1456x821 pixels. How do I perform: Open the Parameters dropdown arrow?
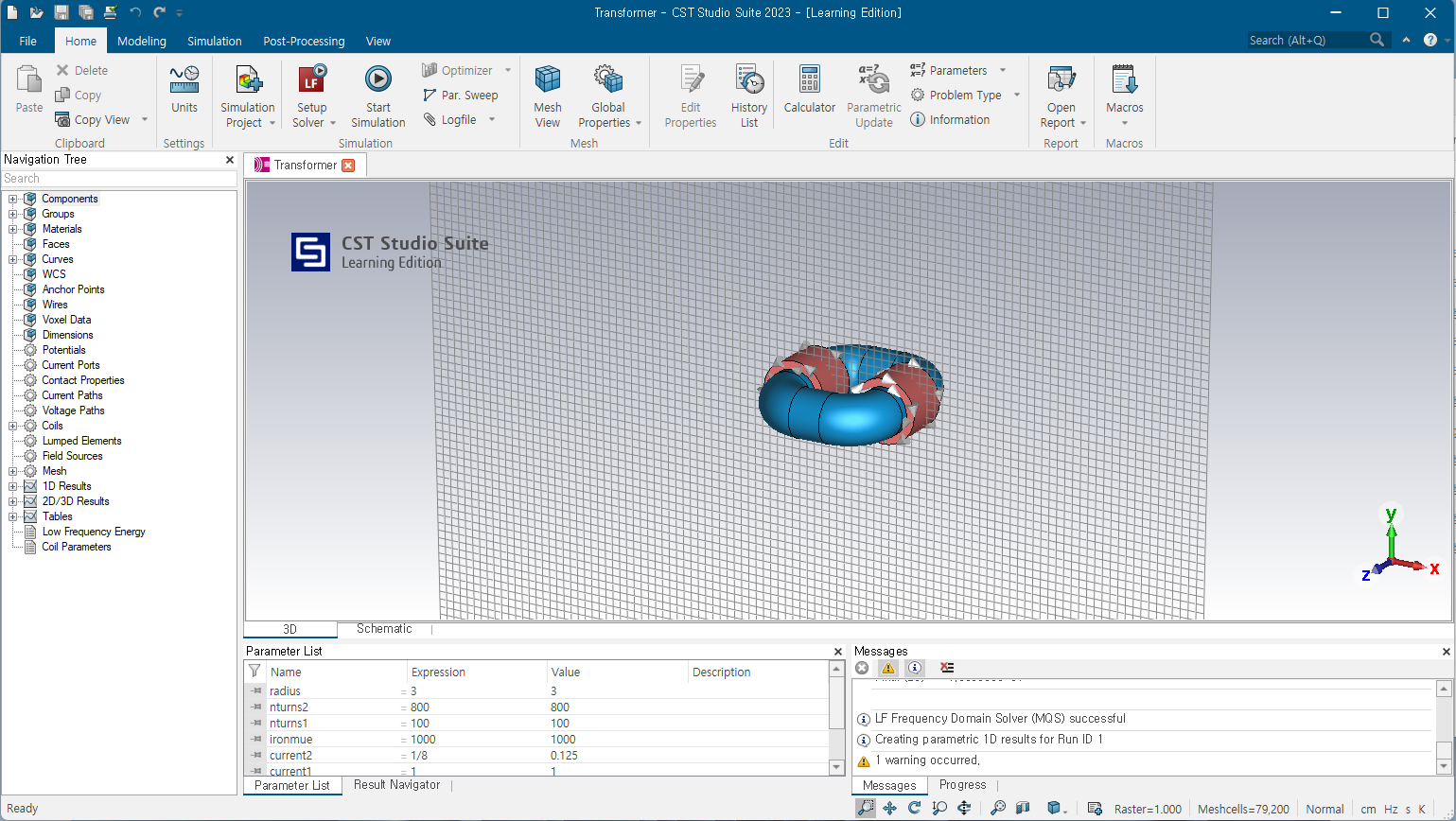tap(1003, 71)
